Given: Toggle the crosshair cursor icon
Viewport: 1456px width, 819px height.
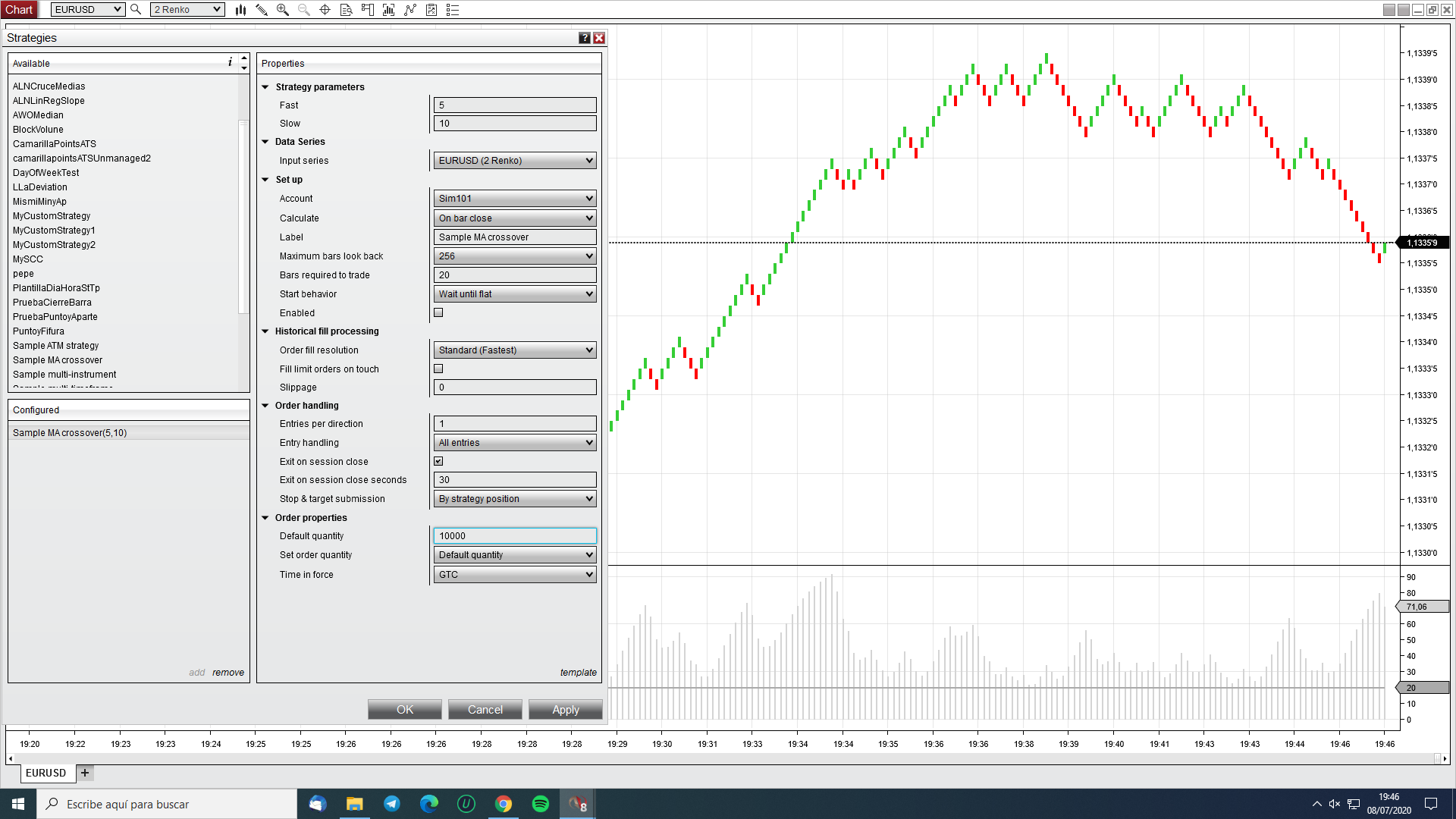Looking at the screenshot, I should (325, 10).
